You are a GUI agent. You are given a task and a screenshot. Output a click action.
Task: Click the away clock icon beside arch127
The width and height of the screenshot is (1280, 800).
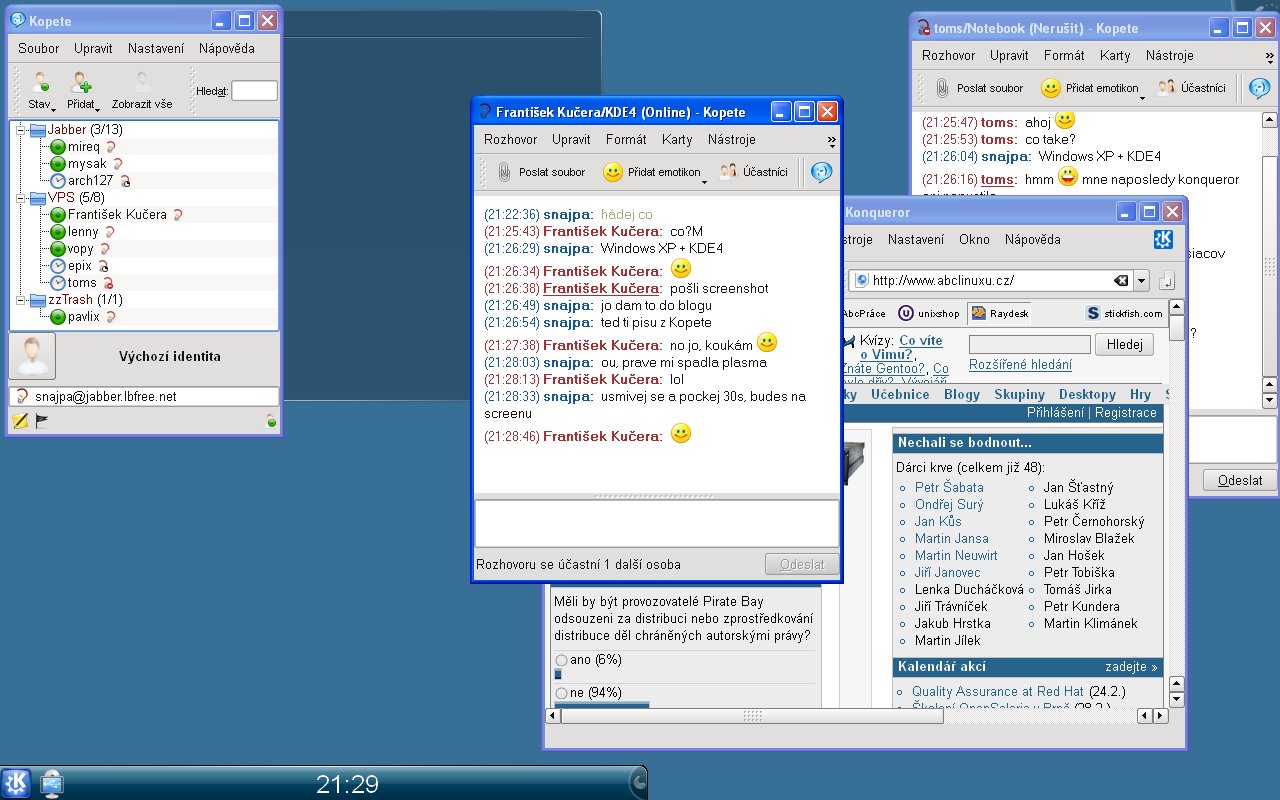58,180
